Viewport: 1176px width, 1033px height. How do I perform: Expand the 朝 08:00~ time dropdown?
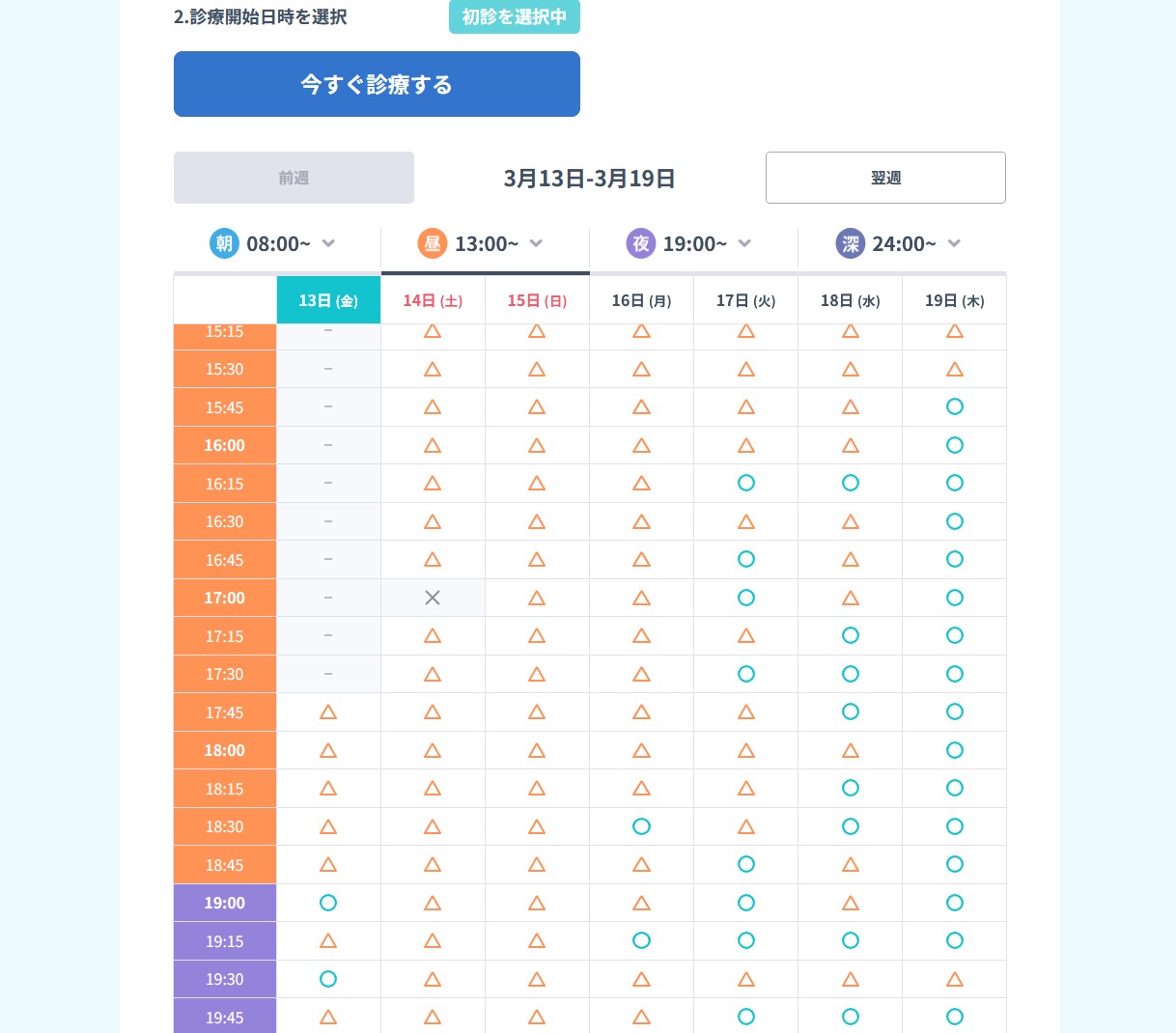pos(328,243)
